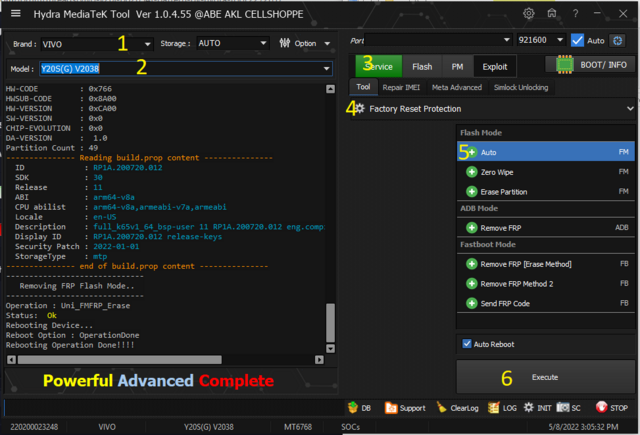Open the LOG icon
The image size is (640, 435).
493,407
